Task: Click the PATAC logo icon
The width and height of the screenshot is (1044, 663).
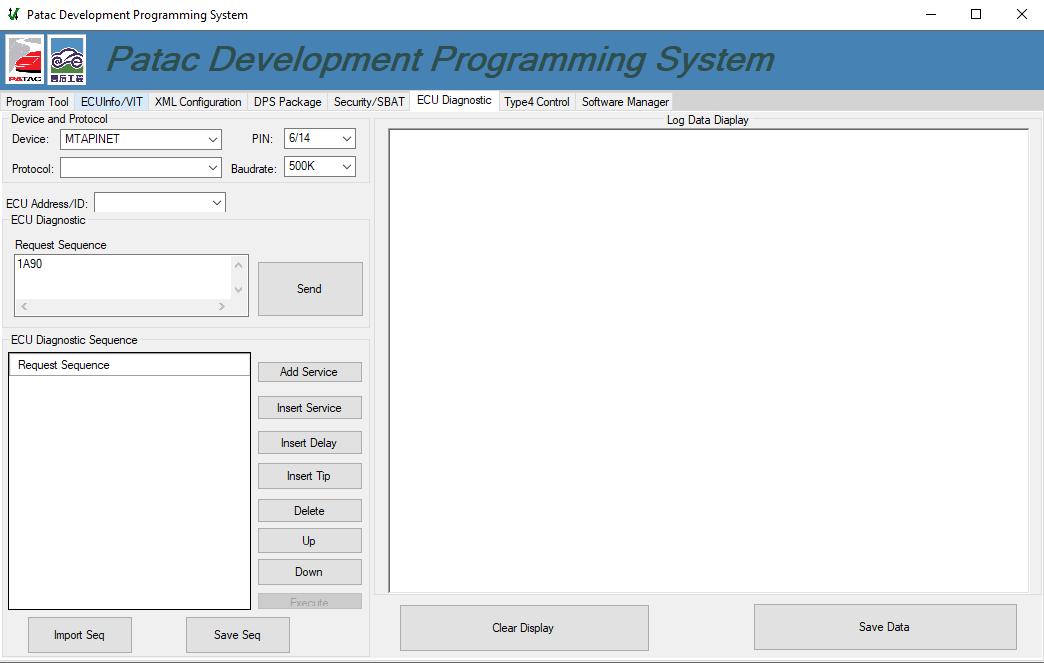Action: coord(23,59)
